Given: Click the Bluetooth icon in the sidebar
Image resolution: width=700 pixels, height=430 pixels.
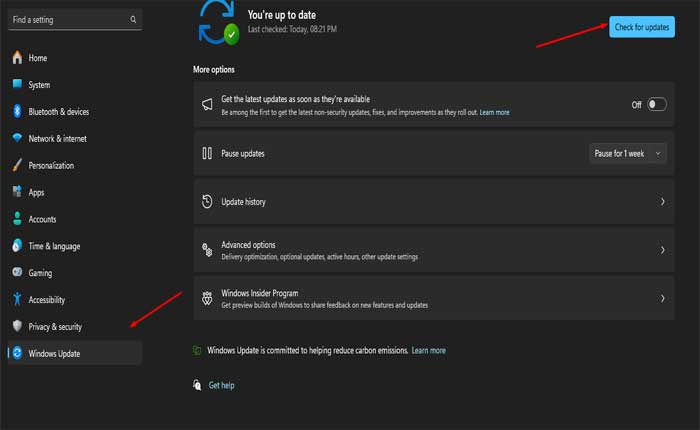Looking at the screenshot, I should point(17,111).
